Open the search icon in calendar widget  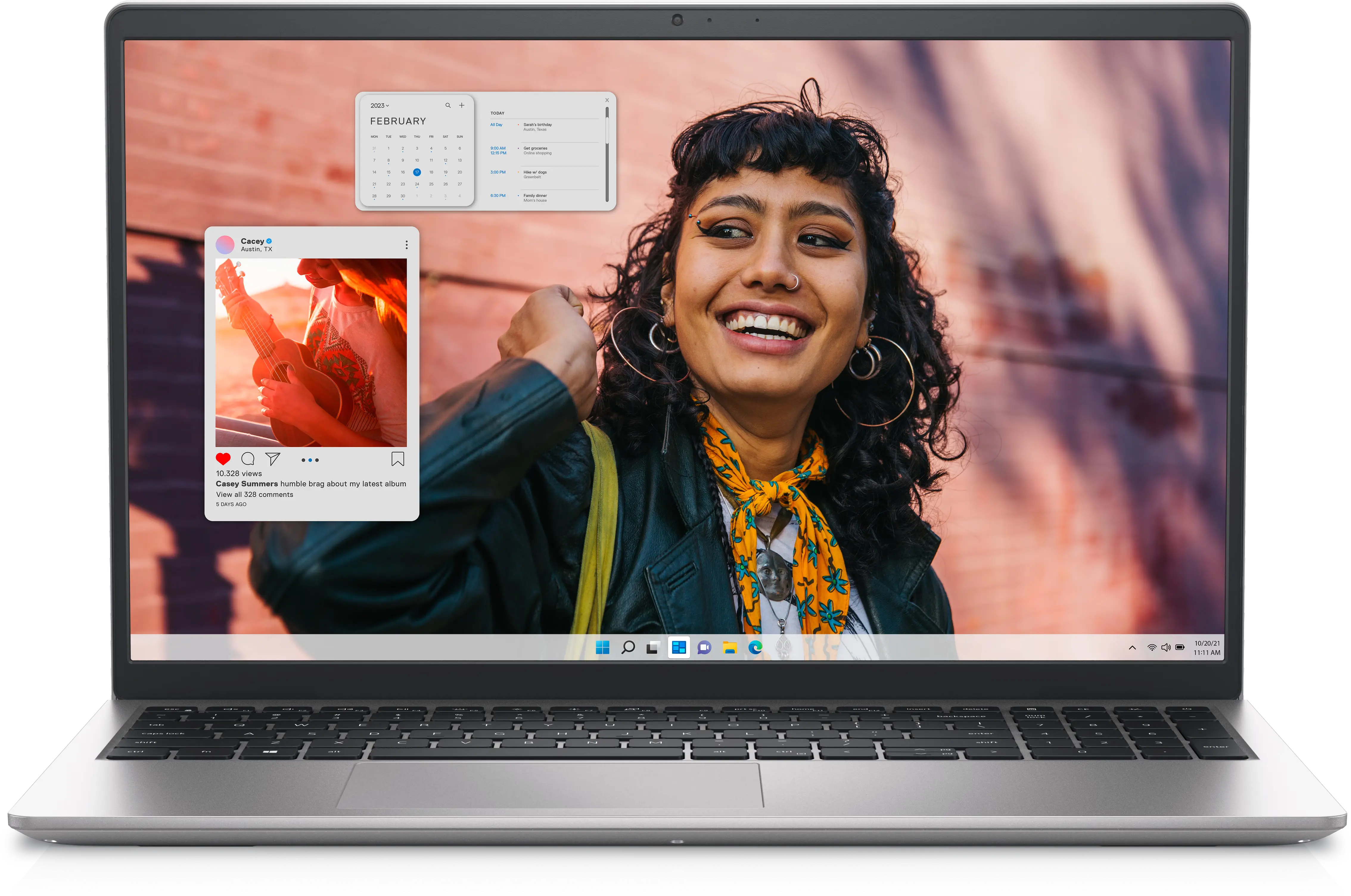pyautogui.click(x=448, y=105)
